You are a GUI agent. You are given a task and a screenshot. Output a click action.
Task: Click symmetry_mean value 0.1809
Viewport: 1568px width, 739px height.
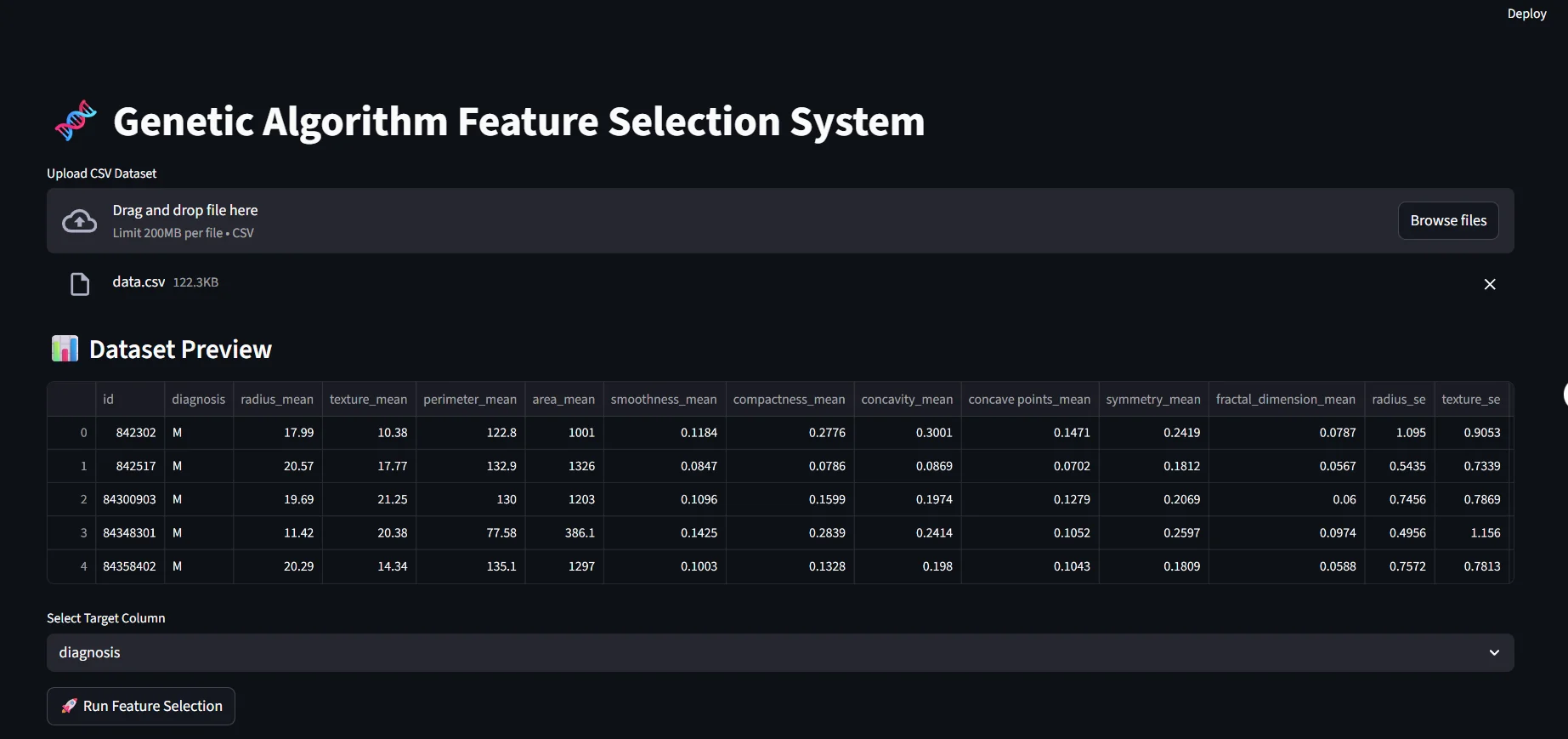click(1154, 566)
